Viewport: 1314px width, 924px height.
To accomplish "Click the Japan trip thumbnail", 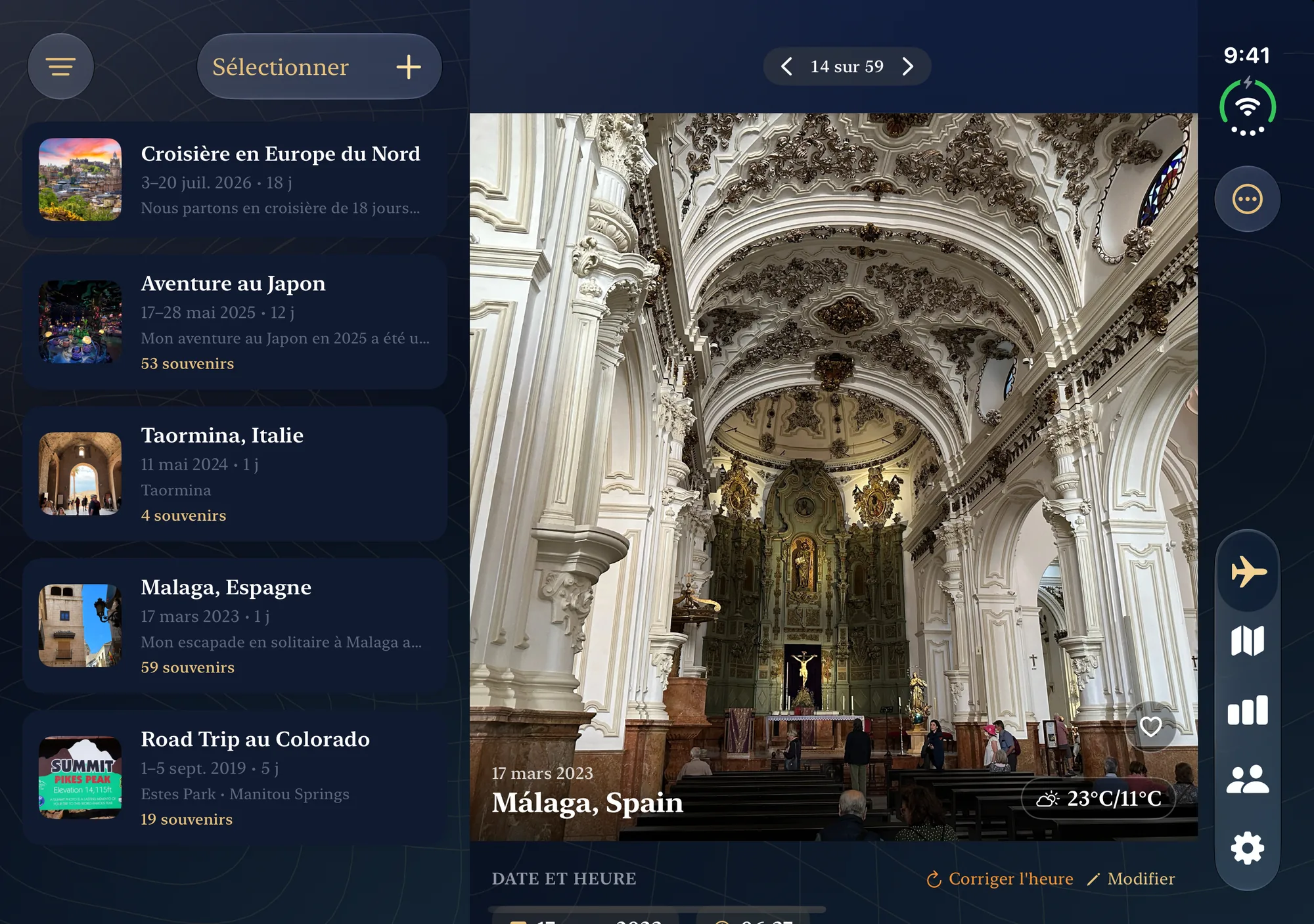I will [x=80, y=322].
